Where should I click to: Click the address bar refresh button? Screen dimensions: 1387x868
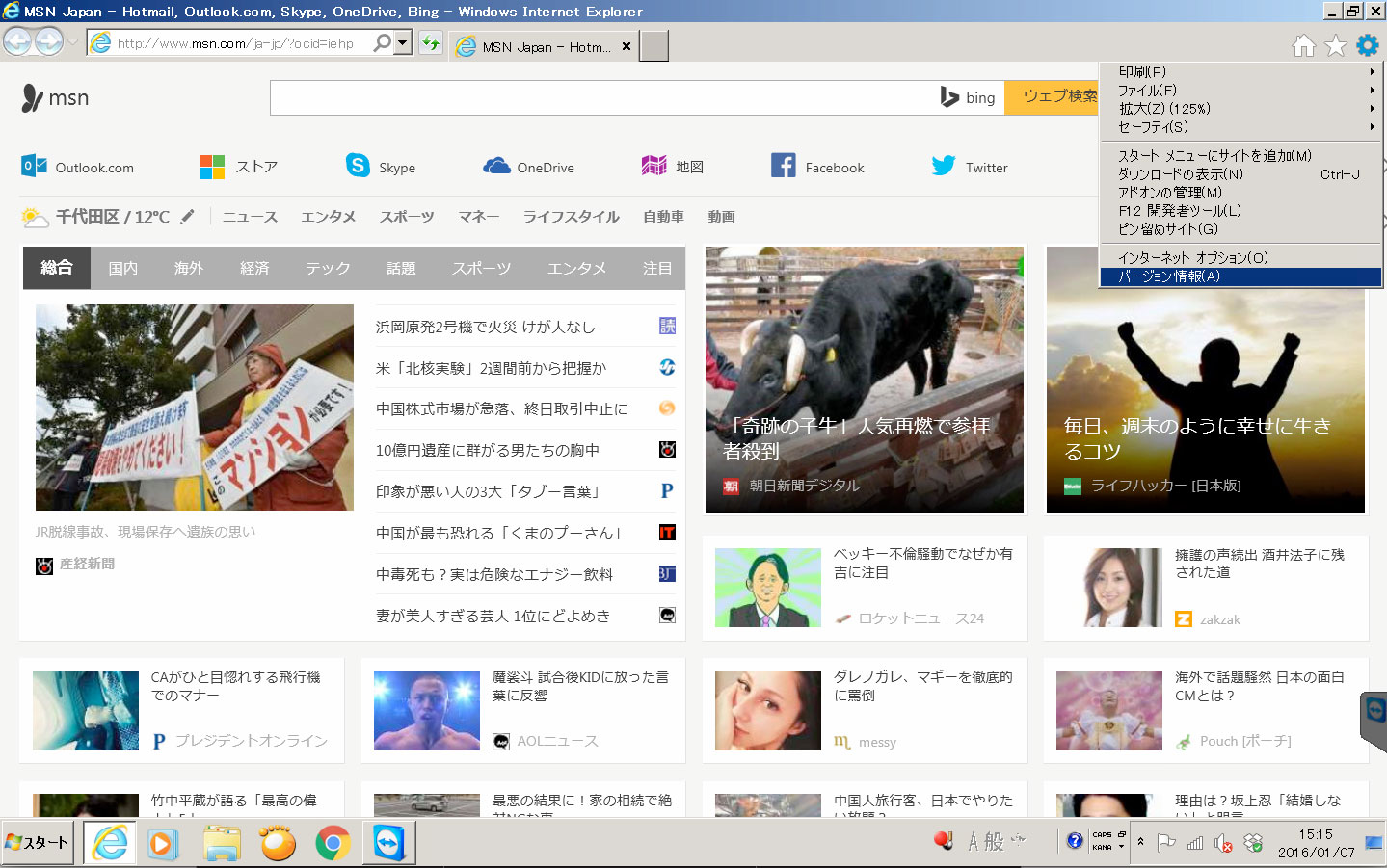[430, 43]
